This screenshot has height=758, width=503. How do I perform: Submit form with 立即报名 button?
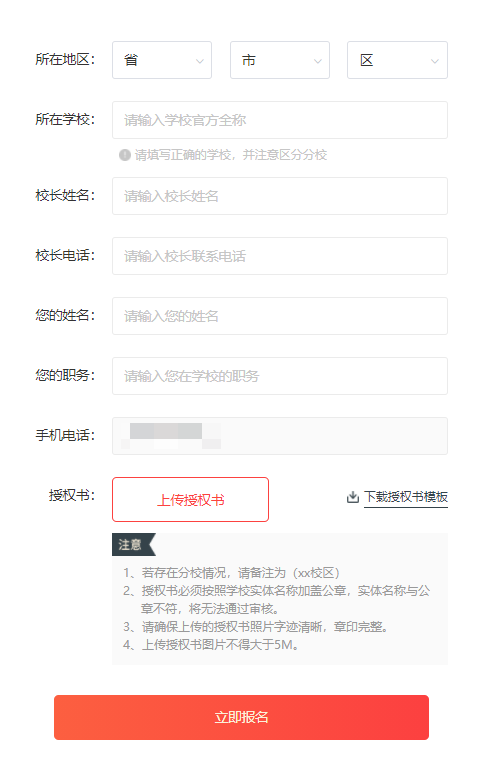click(x=241, y=717)
